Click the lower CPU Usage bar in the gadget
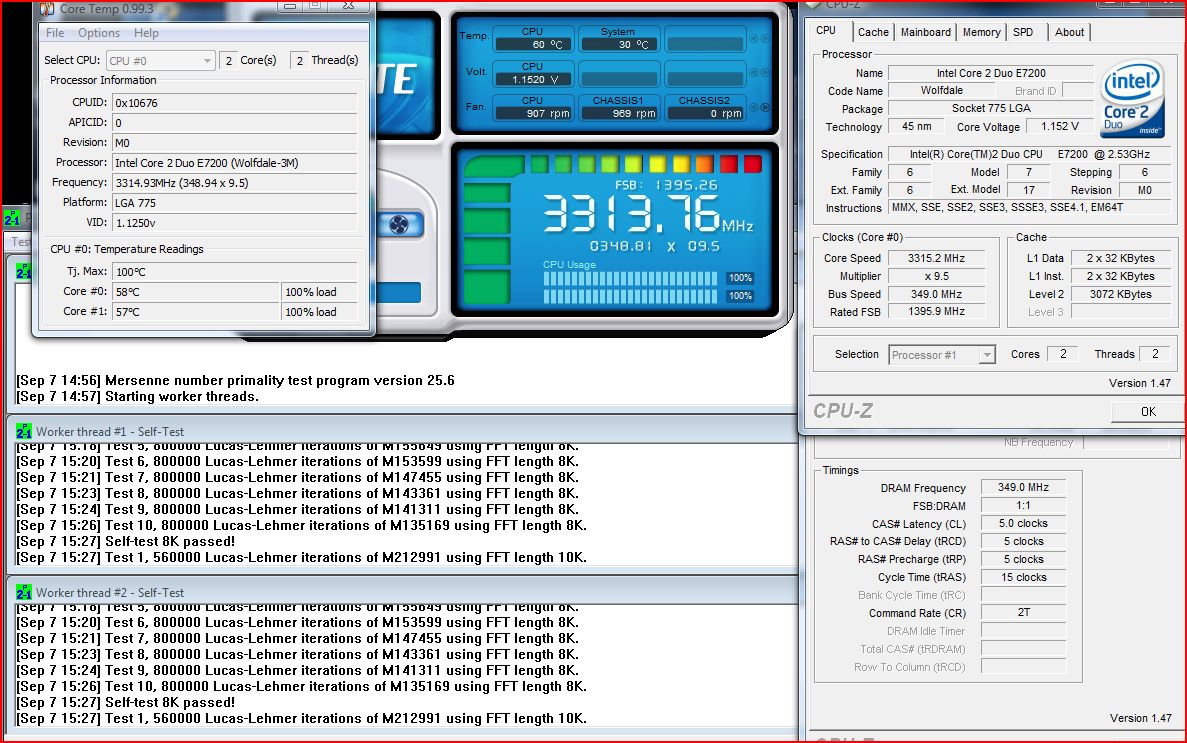 (x=630, y=295)
